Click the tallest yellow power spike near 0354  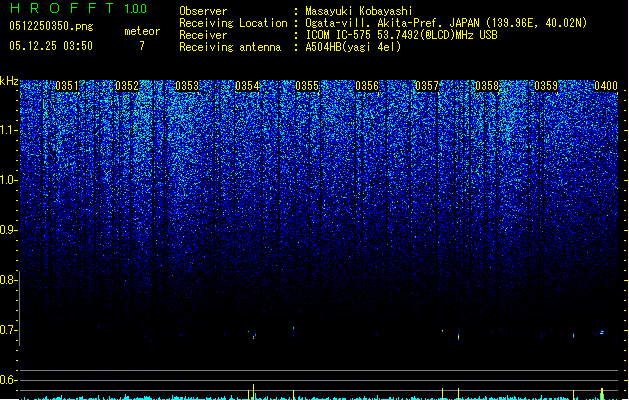pos(254,392)
